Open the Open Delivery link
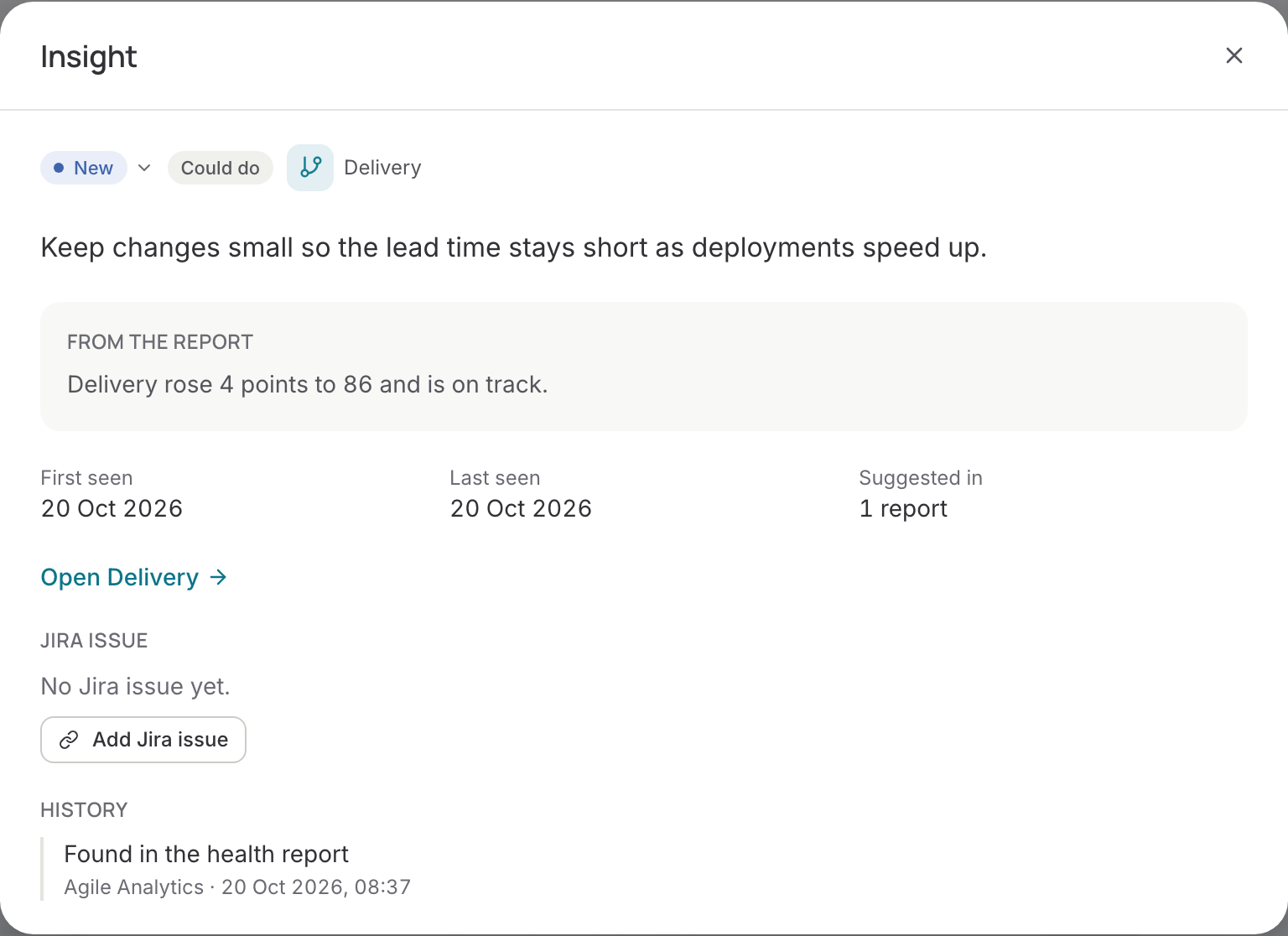Image resolution: width=1288 pixels, height=936 pixels. 134,577
